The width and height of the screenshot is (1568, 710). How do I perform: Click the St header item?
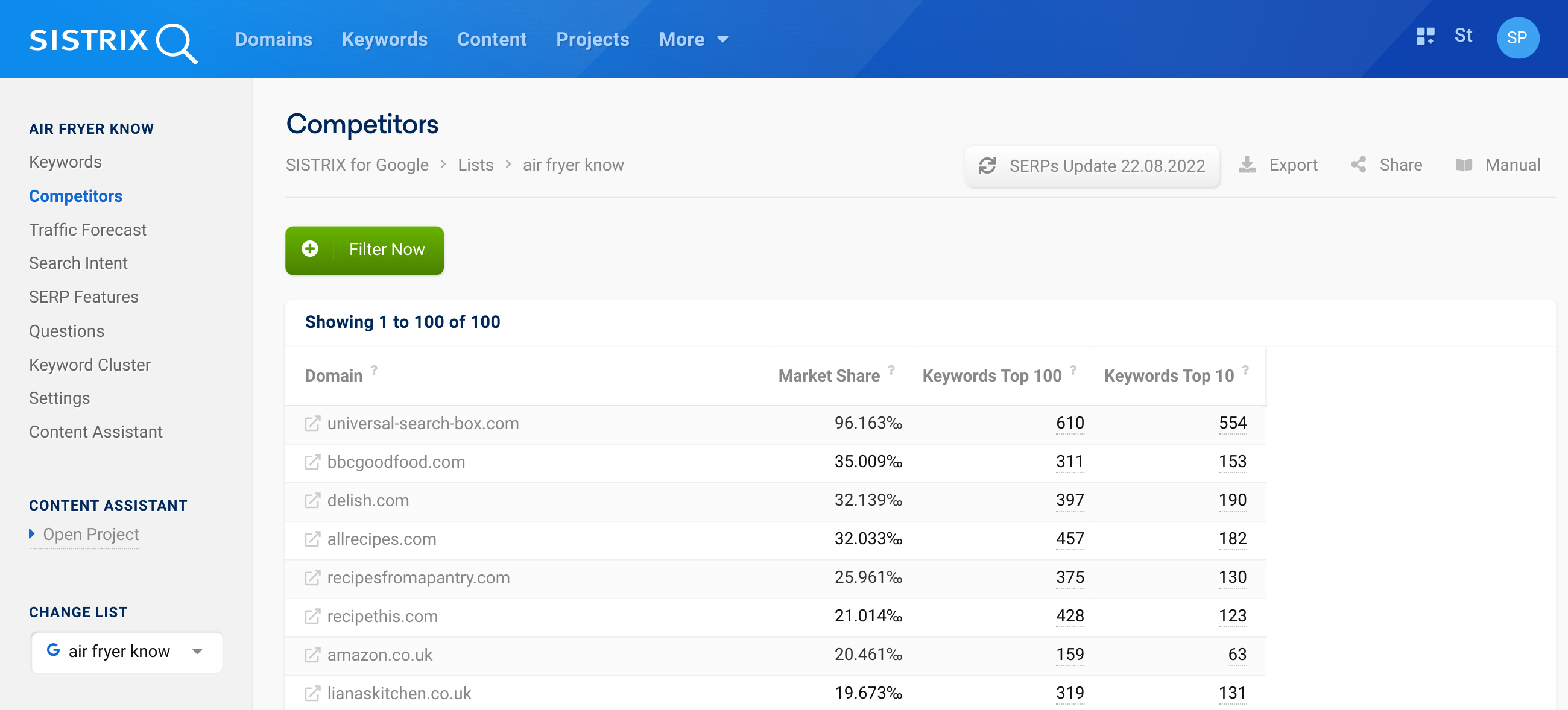[x=1462, y=36]
